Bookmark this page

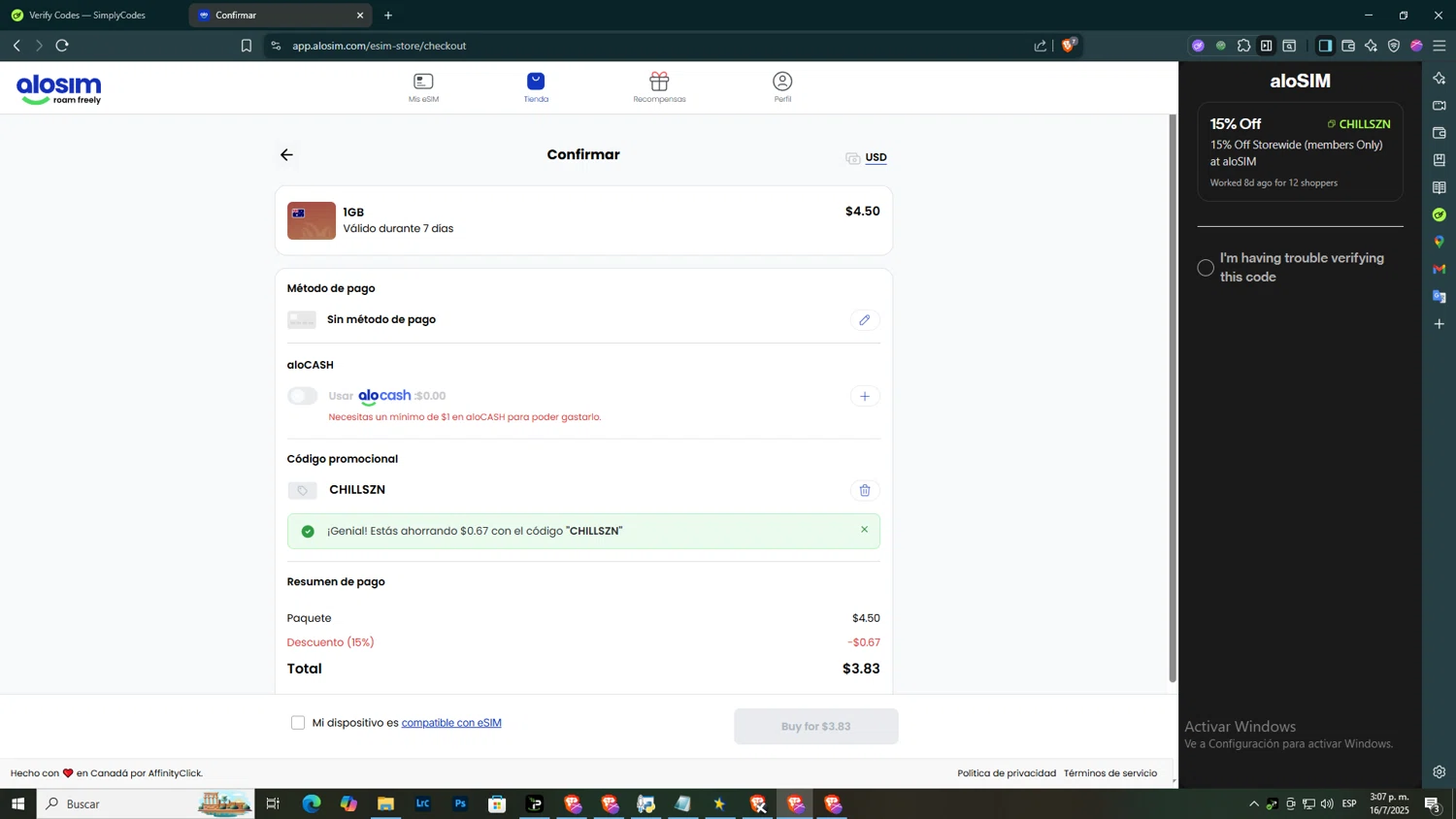247,46
